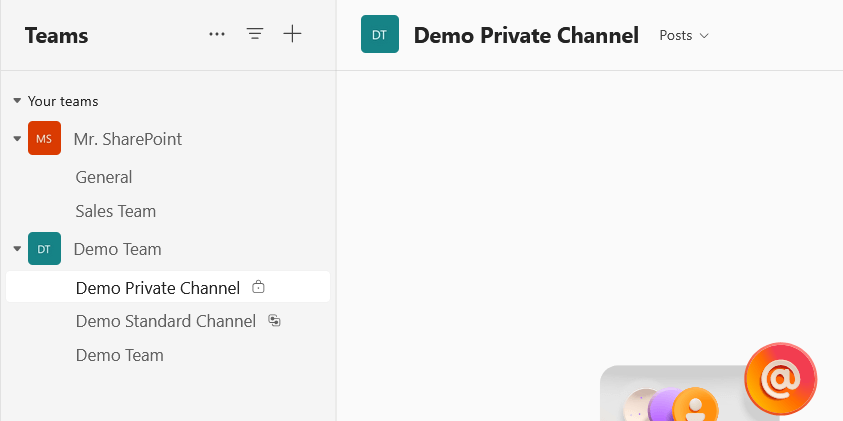
Task: Select Demo Private Channel in the list
Action: pyautogui.click(x=168, y=287)
